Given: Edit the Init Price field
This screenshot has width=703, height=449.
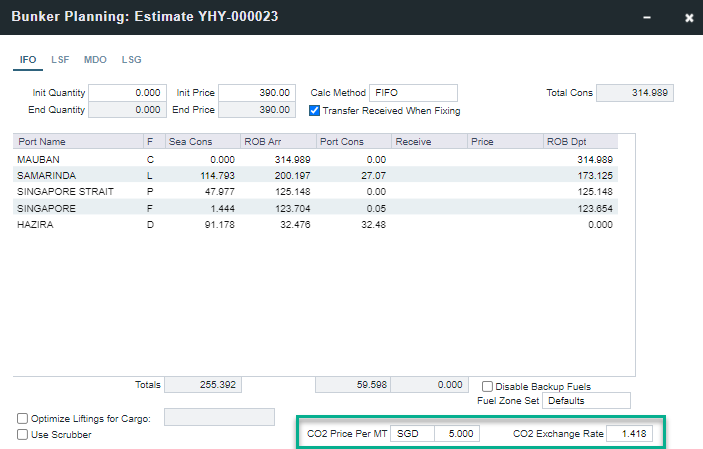Looking at the screenshot, I should point(257,93).
